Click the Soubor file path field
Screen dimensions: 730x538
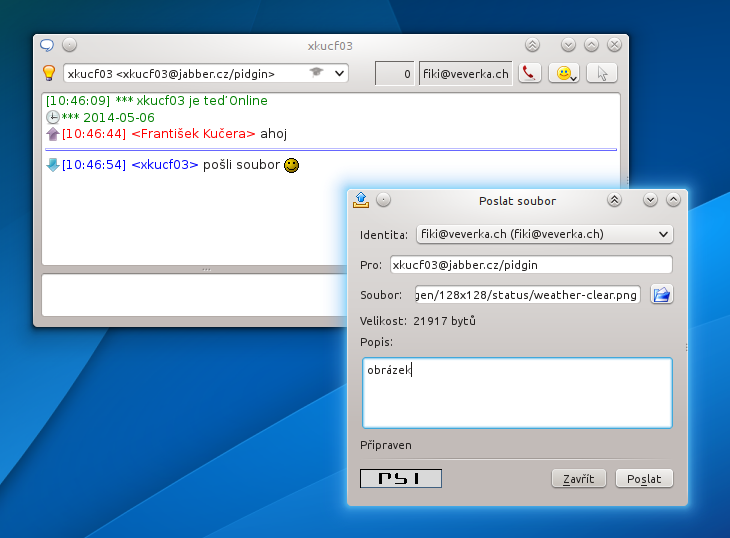click(x=527, y=295)
